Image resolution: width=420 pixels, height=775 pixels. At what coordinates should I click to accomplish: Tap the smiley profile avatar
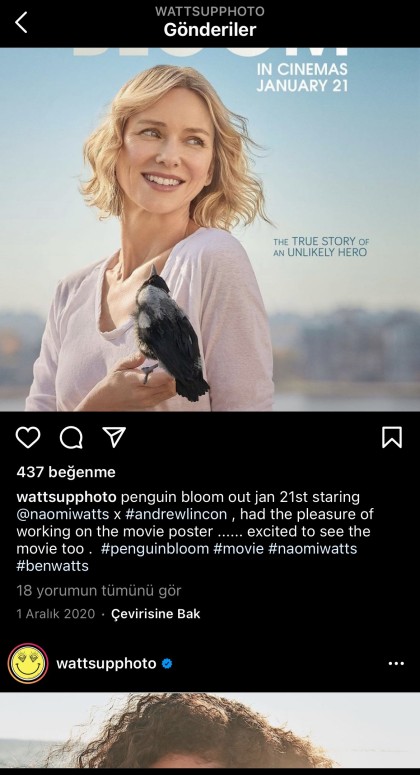pos(28,663)
